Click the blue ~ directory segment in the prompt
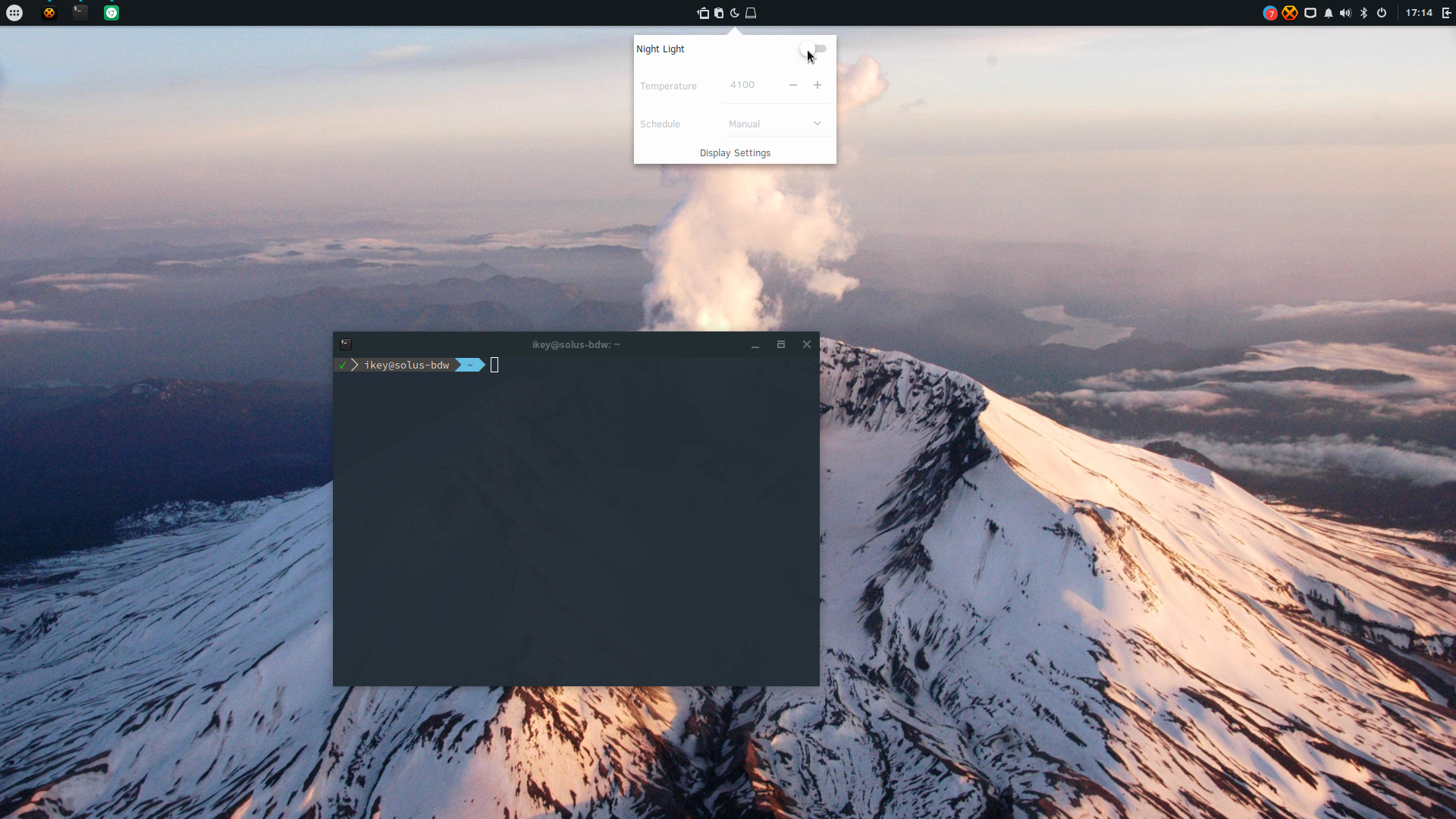The height and width of the screenshot is (819, 1456). (x=469, y=366)
